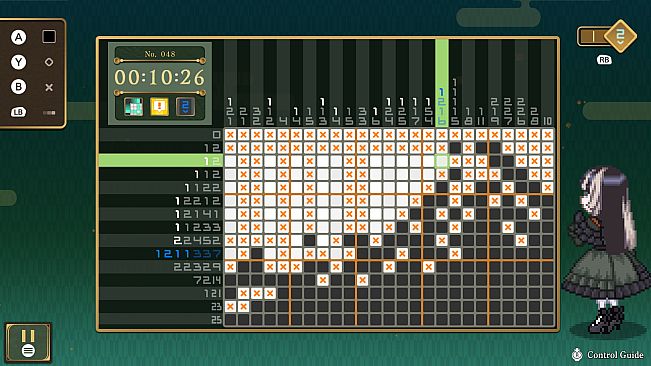
Task: Click column clue 3 3
Action: [362, 116]
